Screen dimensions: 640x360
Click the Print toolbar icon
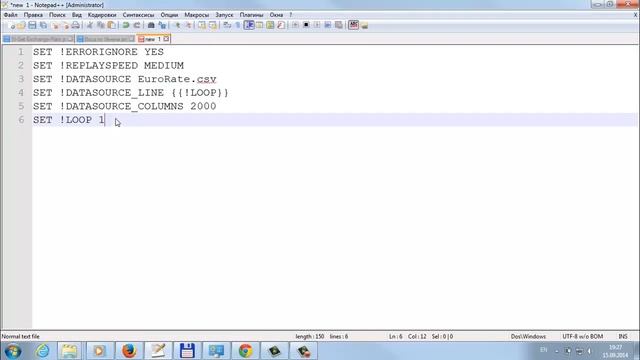click(76, 25)
